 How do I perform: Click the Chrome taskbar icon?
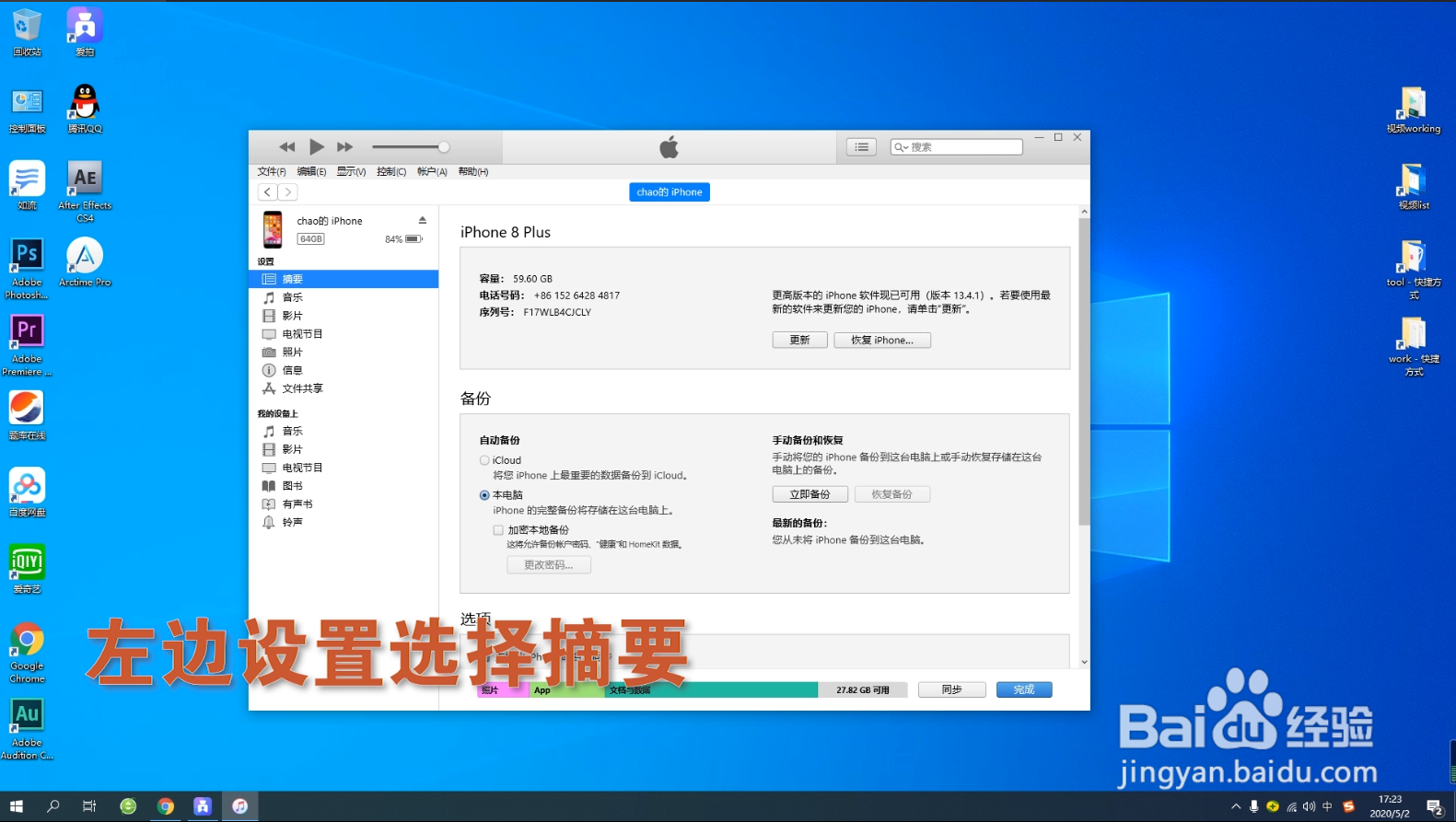click(166, 806)
